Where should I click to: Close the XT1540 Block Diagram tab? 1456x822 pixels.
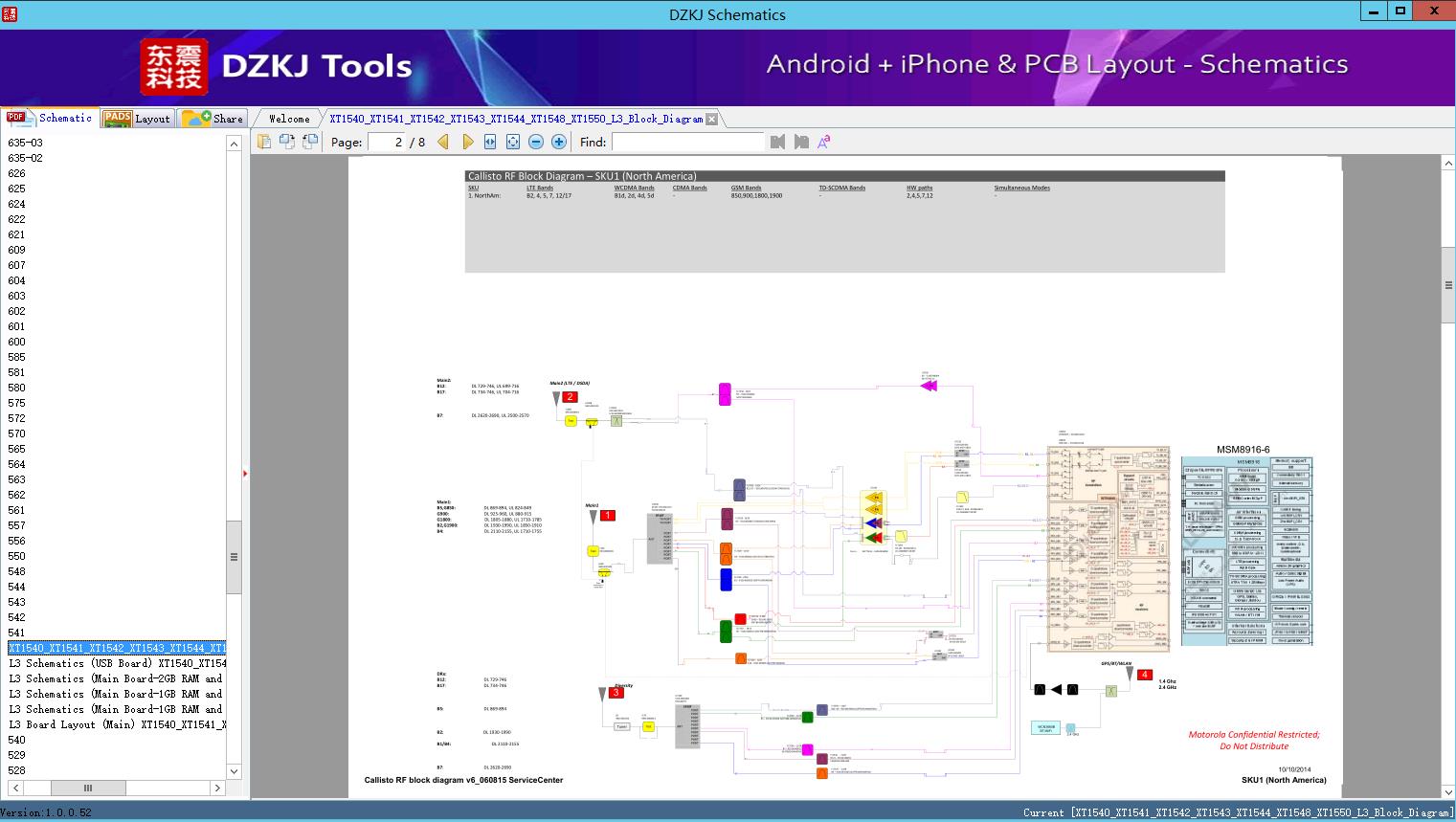711,120
